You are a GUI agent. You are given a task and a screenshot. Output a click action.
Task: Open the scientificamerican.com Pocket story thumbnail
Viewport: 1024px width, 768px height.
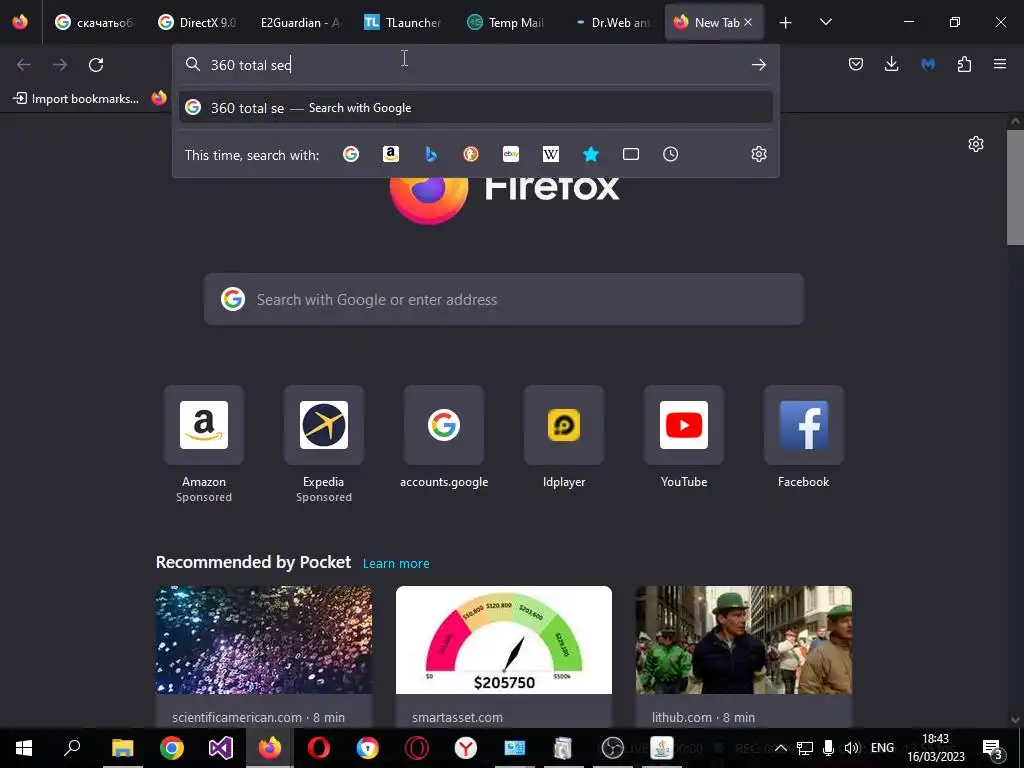click(x=264, y=640)
